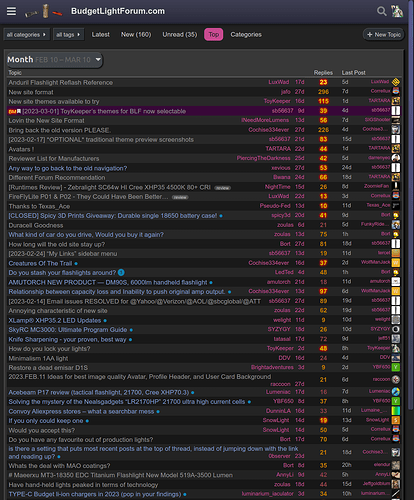414x500 pixels.
Task: Click the New Topic button
Action: coord(384,35)
